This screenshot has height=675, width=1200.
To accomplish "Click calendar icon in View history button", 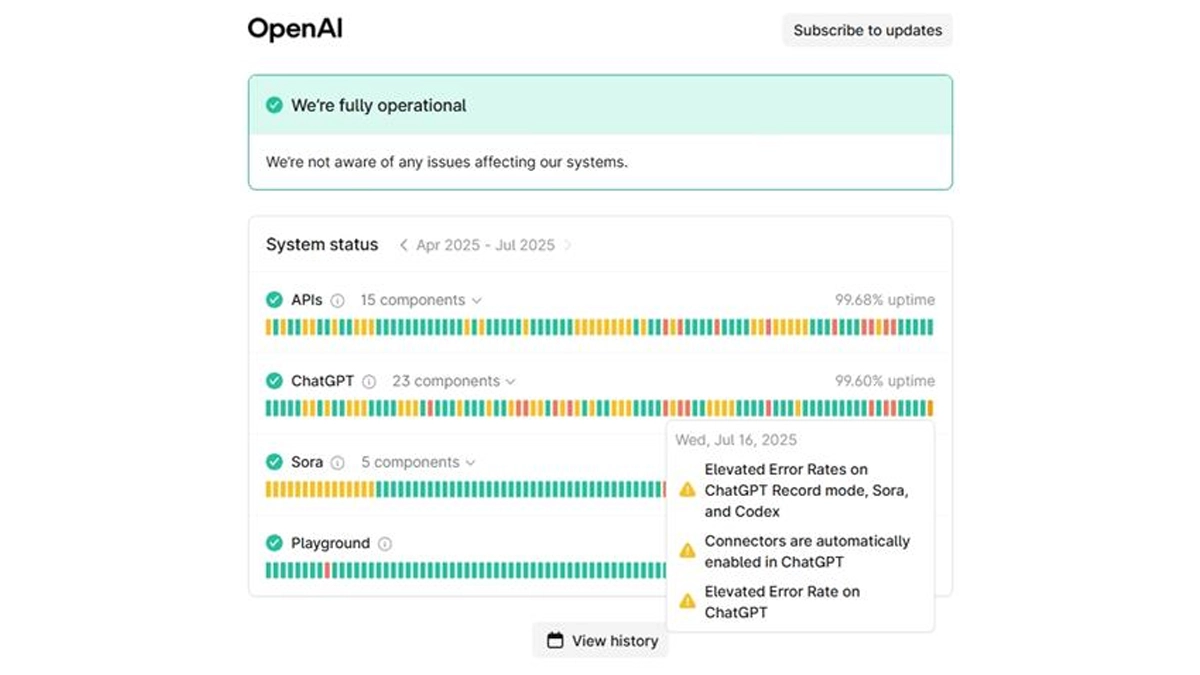I will pyautogui.click(x=554, y=641).
